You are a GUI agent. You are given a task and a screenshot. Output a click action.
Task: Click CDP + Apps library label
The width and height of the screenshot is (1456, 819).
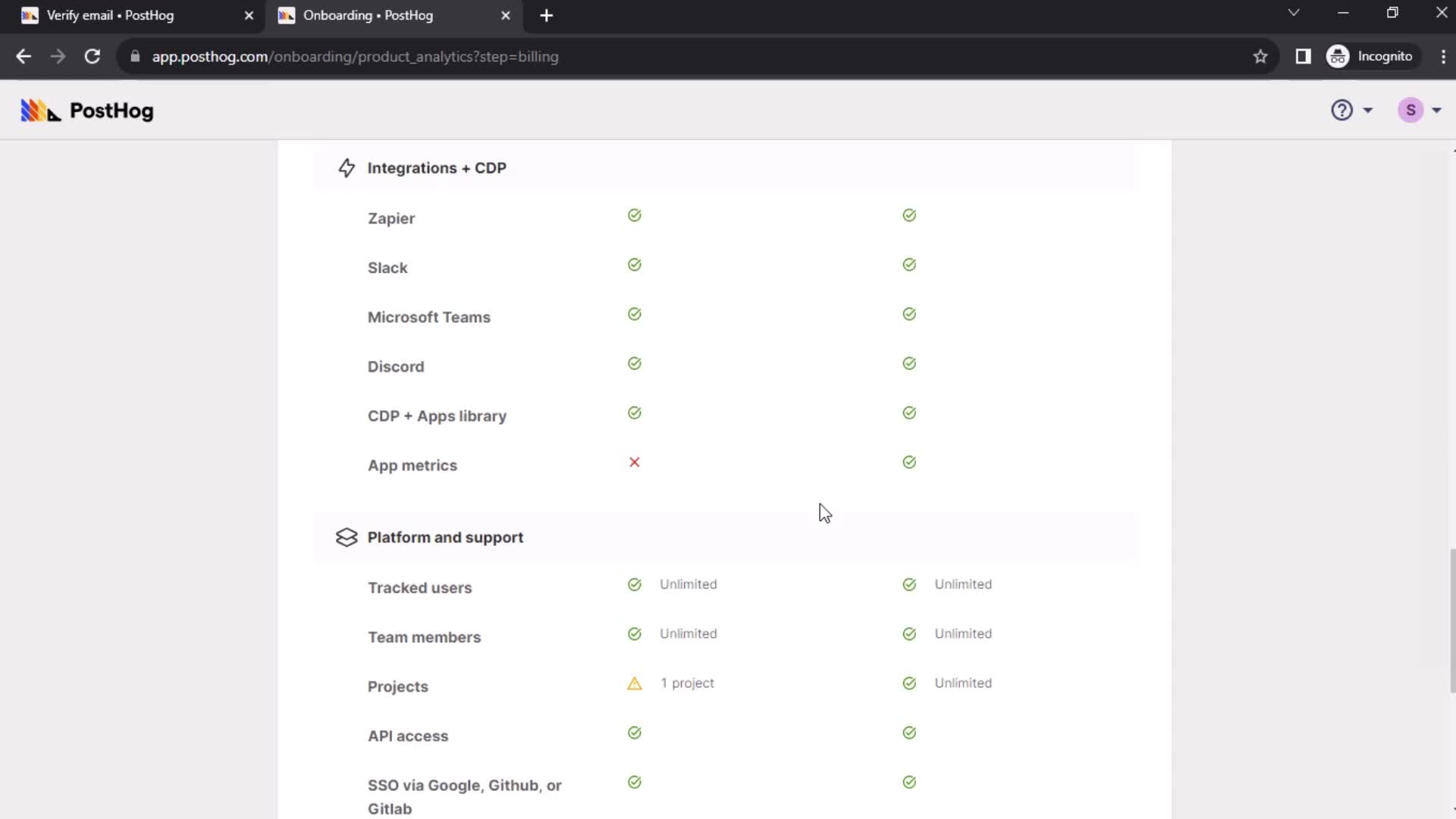(437, 416)
